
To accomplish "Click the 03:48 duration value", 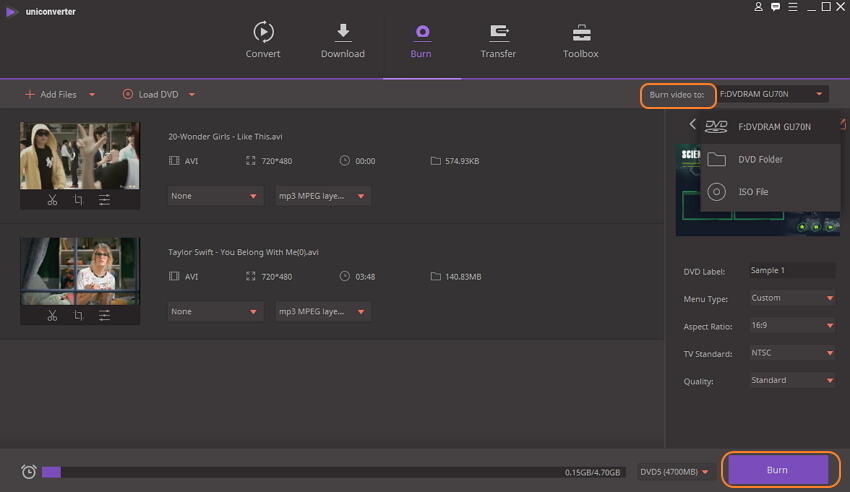I will 365,276.
